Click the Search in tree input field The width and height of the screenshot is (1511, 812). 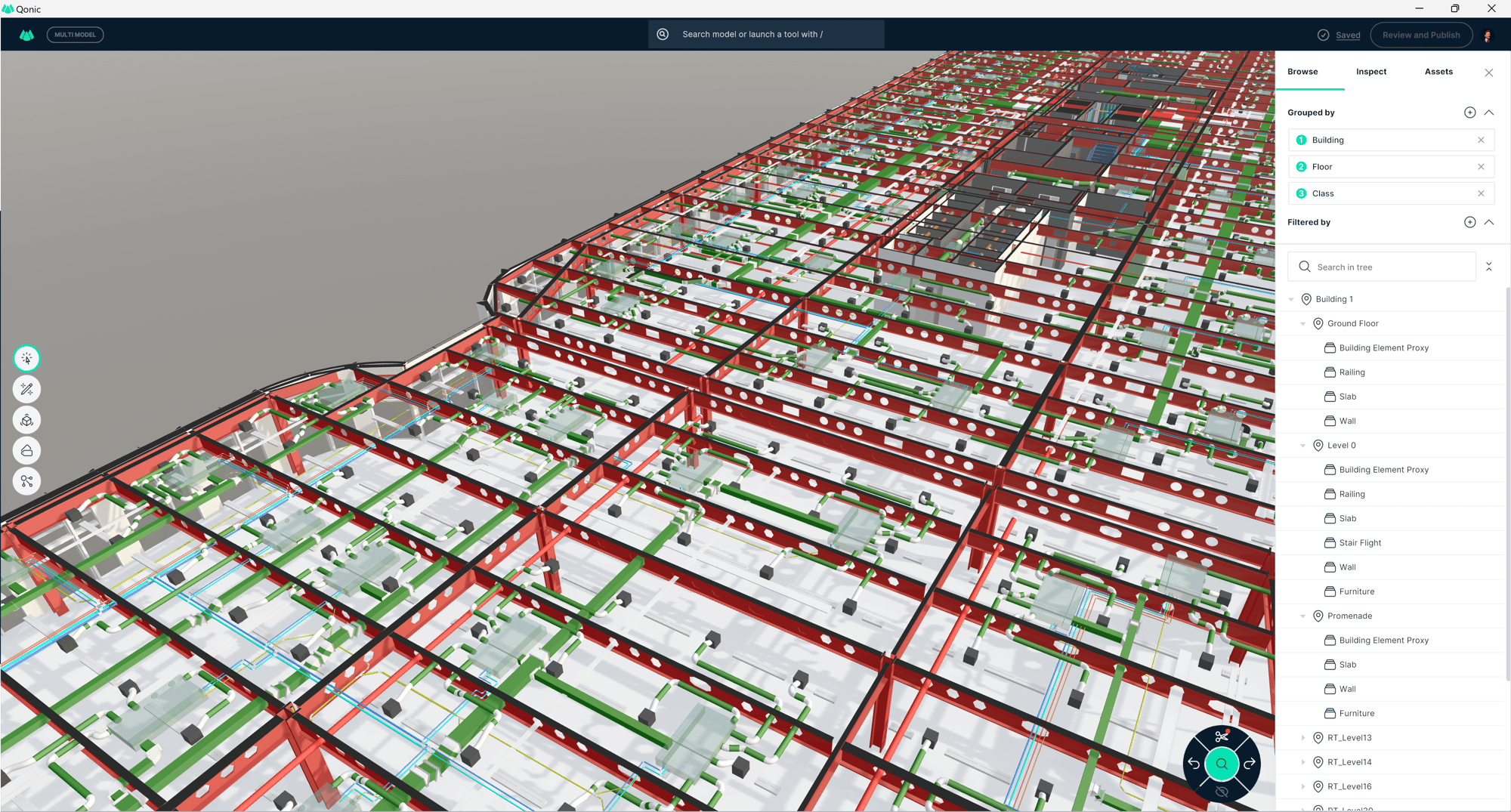[1381, 266]
